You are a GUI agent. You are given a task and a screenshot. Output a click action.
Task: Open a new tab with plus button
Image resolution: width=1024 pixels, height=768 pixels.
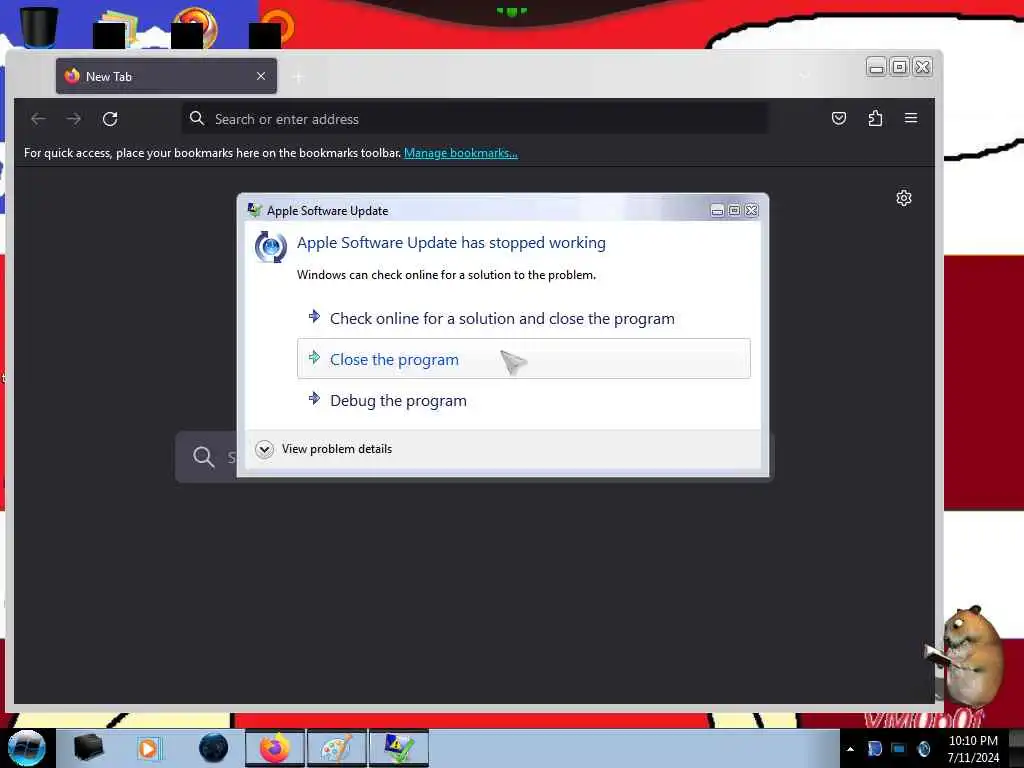298,78
